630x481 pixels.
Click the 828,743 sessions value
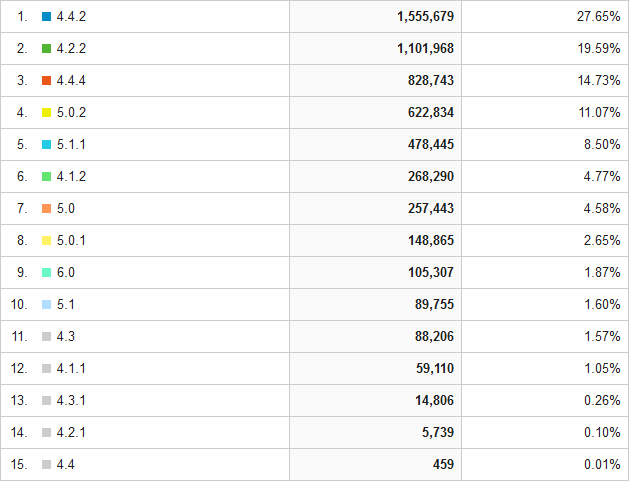[x=431, y=80]
